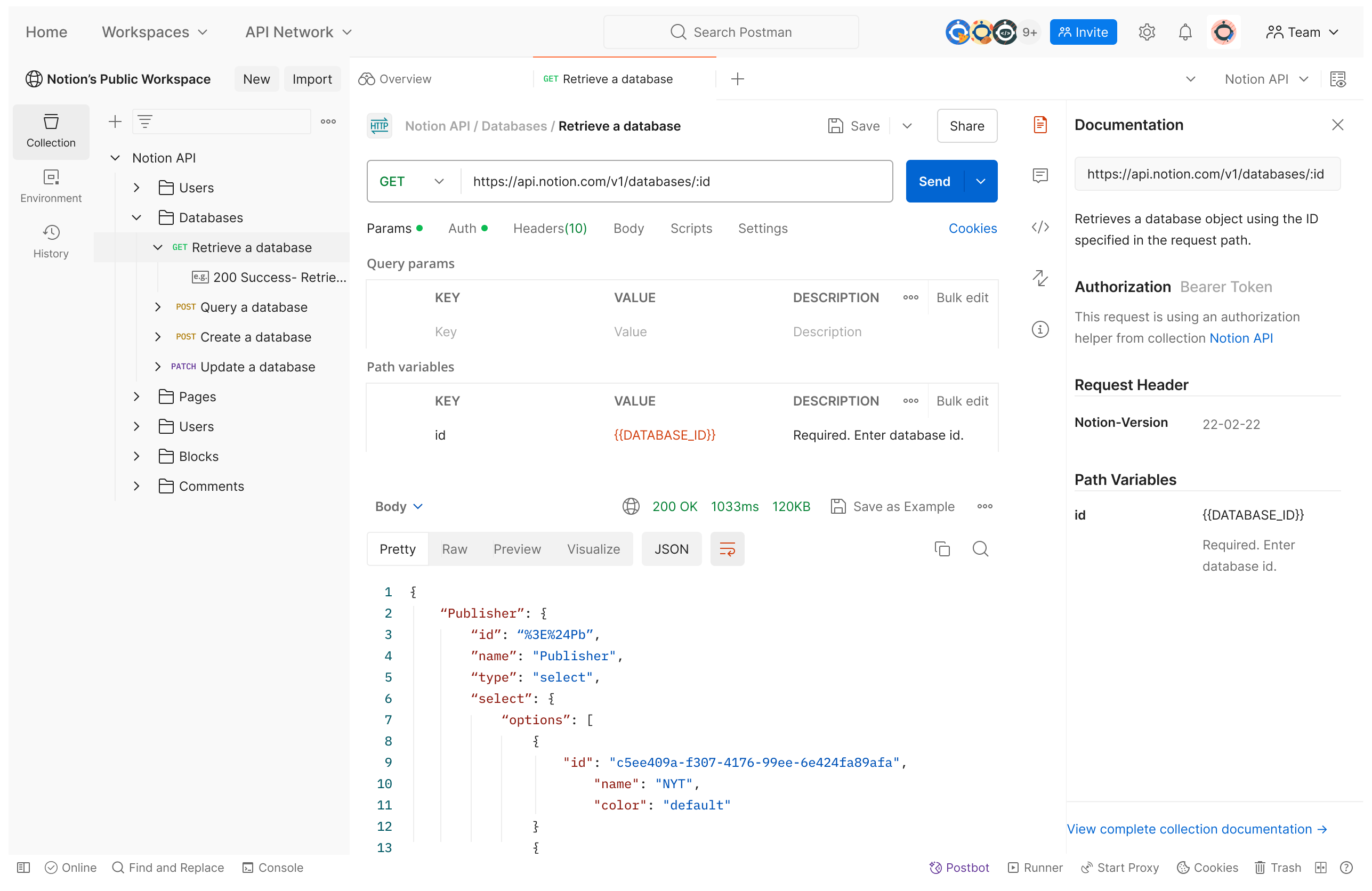This screenshot has height=891, width=1372.
Task: Open the Console from the bottom bar
Action: point(272,868)
